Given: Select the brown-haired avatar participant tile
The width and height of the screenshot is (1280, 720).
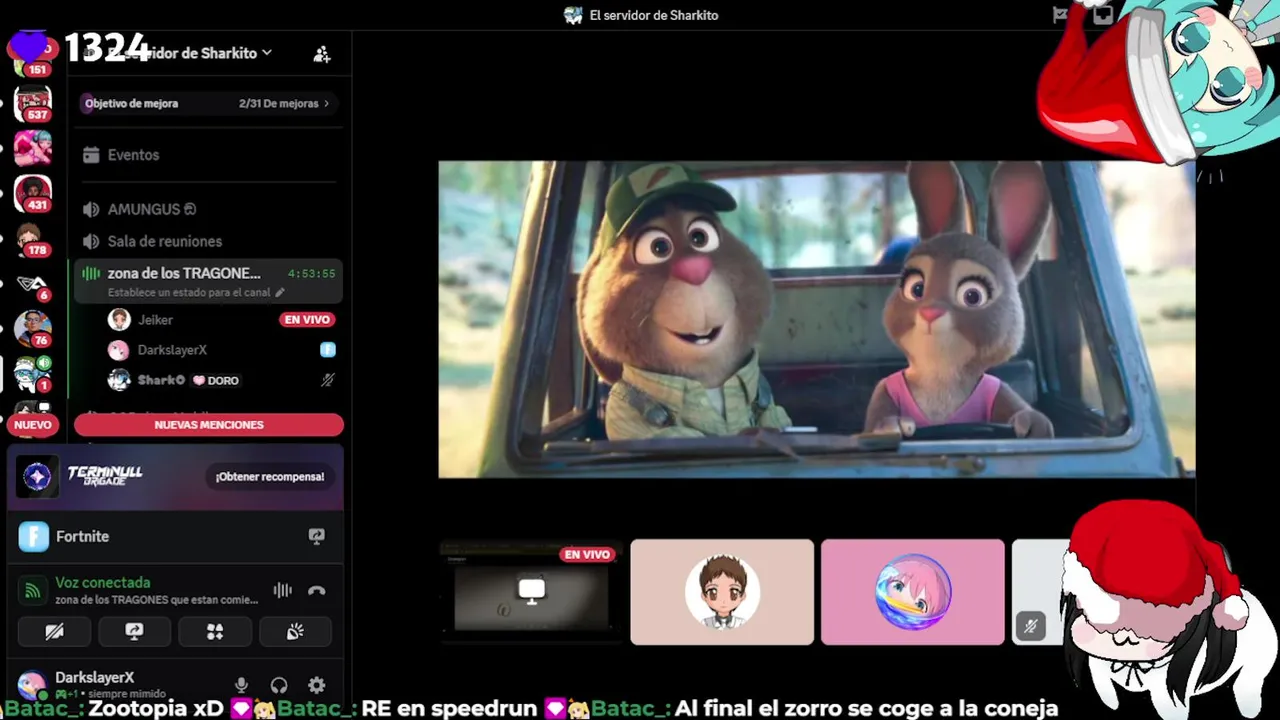Looking at the screenshot, I should click(722, 592).
